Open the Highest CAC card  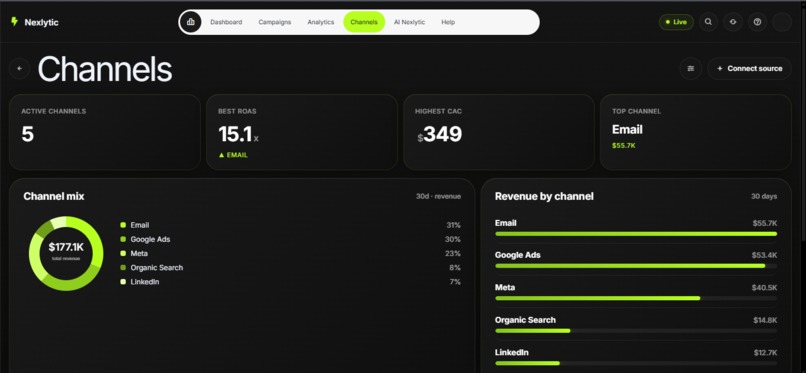point(499,132)
